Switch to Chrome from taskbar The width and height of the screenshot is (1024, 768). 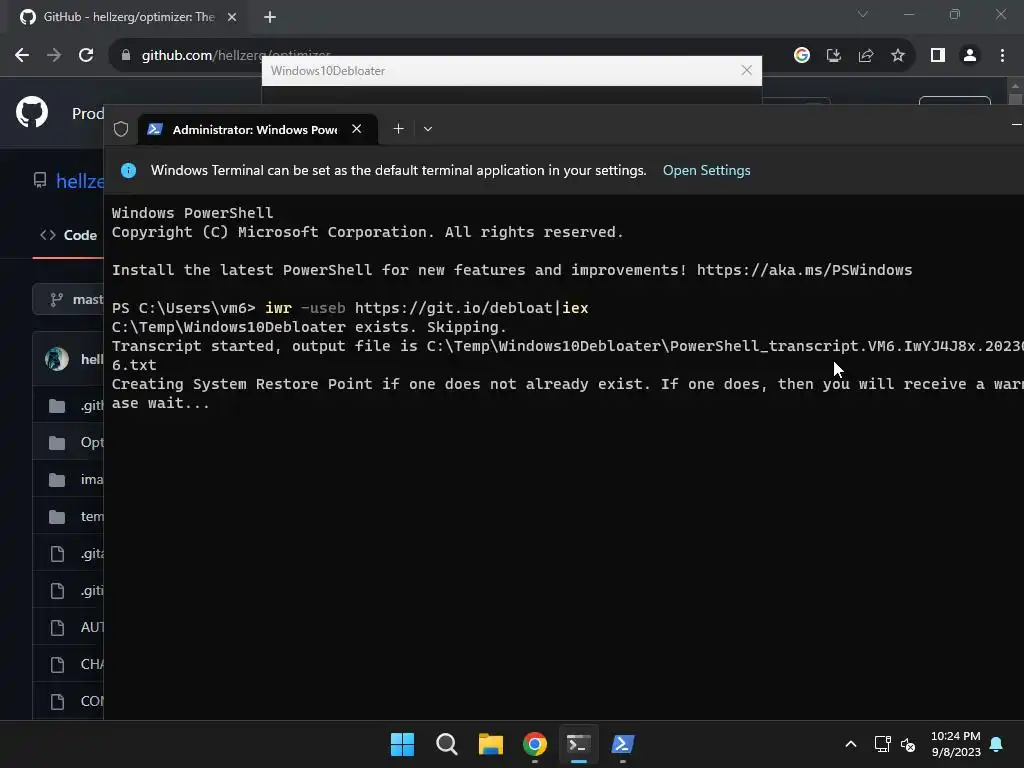click(x=535, y=744)
